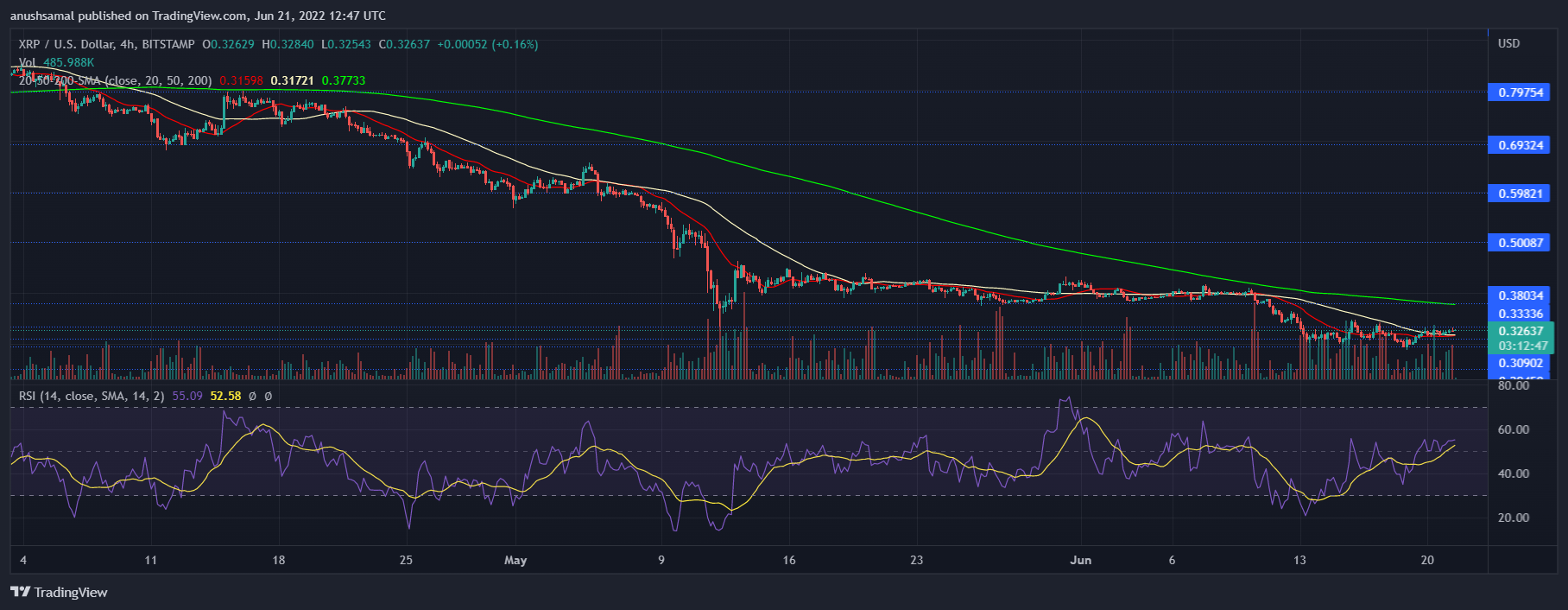Click the yellow RSI SMA value 52.58
This screenshot has width=1568, height=610.
click(225, 396)
